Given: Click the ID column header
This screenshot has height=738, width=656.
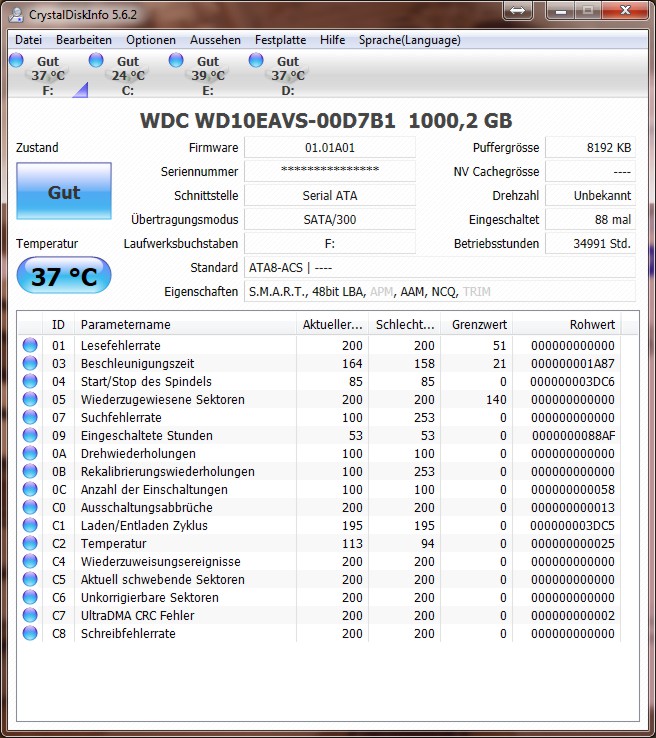Looking at the screenshot, I should click(x=58, y=324).
